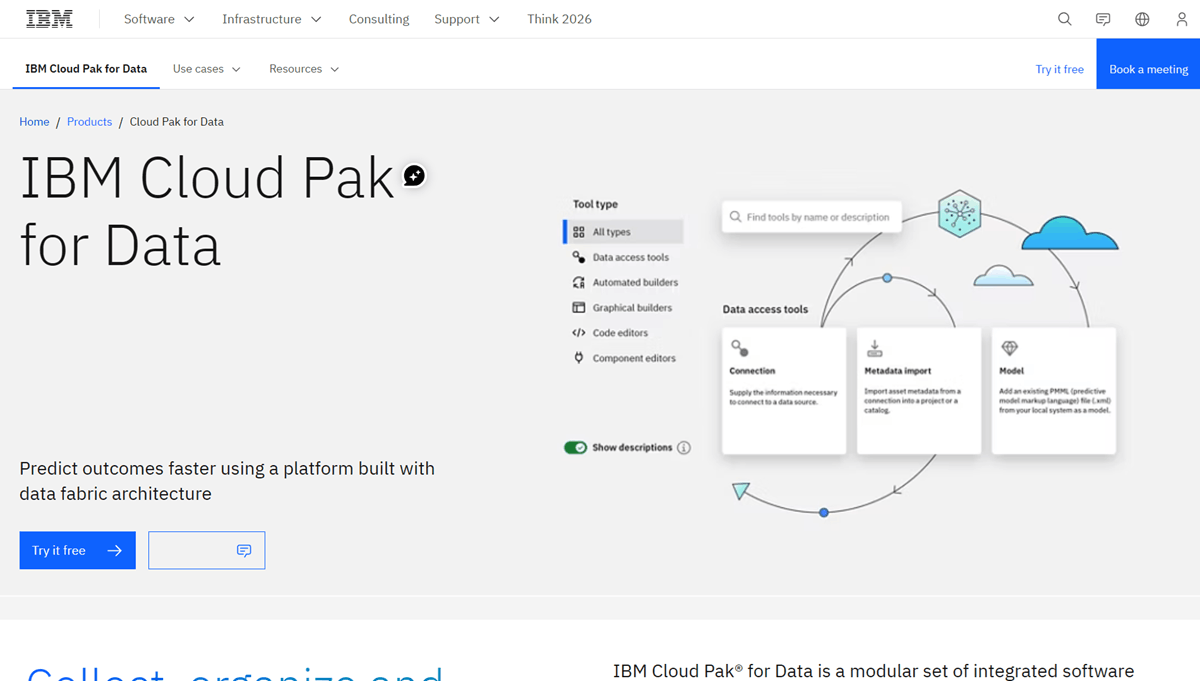Click the Automated builders icon
This screenshot has height=681, width=1200.
[x=579, y=282]
